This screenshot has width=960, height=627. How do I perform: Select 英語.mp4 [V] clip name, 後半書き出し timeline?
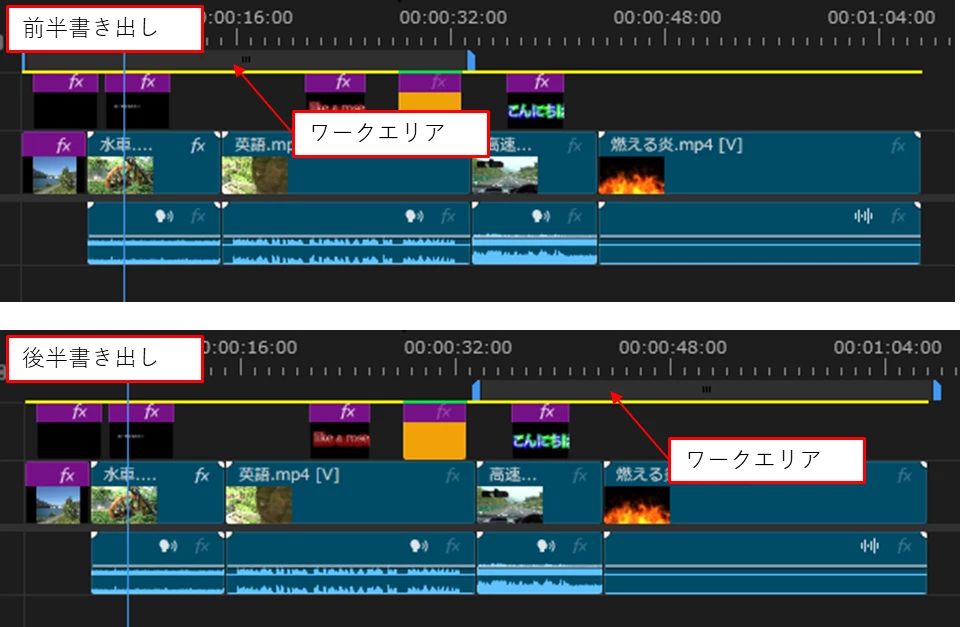click(x=288, y=475)
